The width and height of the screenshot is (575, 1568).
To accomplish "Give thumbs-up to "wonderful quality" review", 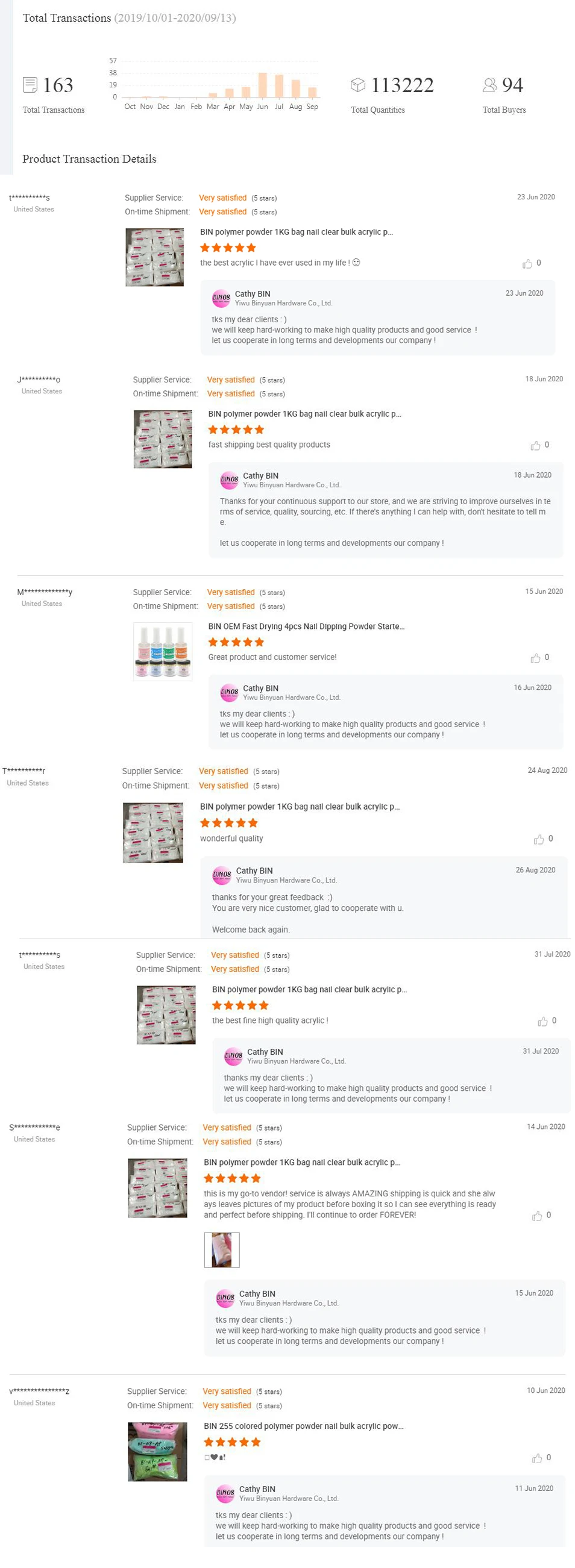I will click(538, 839).
